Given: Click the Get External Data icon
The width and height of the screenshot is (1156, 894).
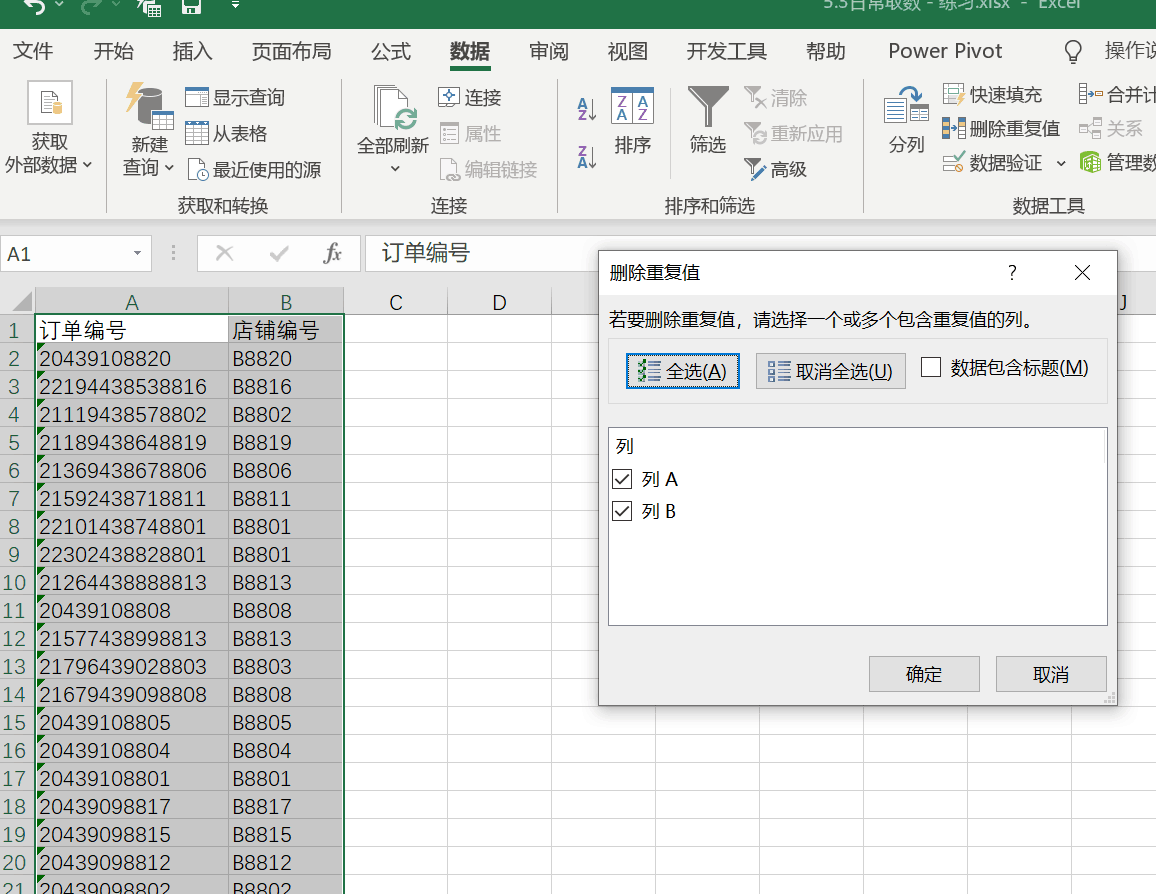Looking at the screenshot, I should click(49, 102).
